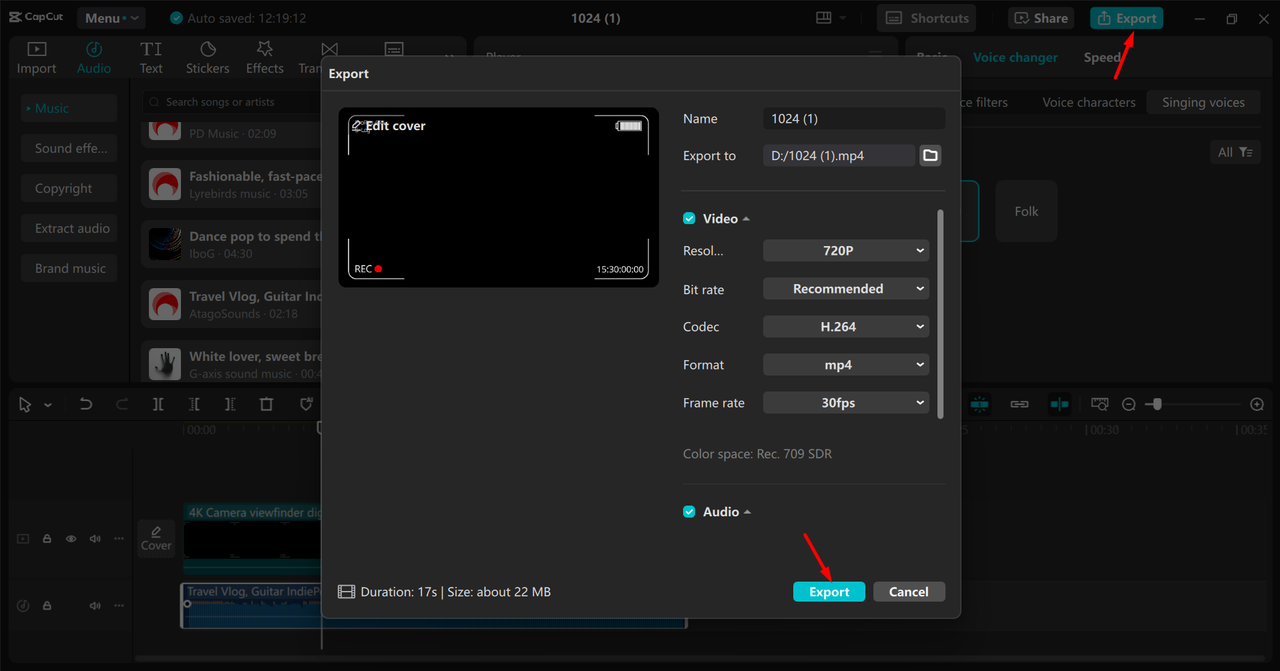Select the arrow pointer tool in timeline
The width and height of the screenshot is (1280, 671).
coord(25,404)
